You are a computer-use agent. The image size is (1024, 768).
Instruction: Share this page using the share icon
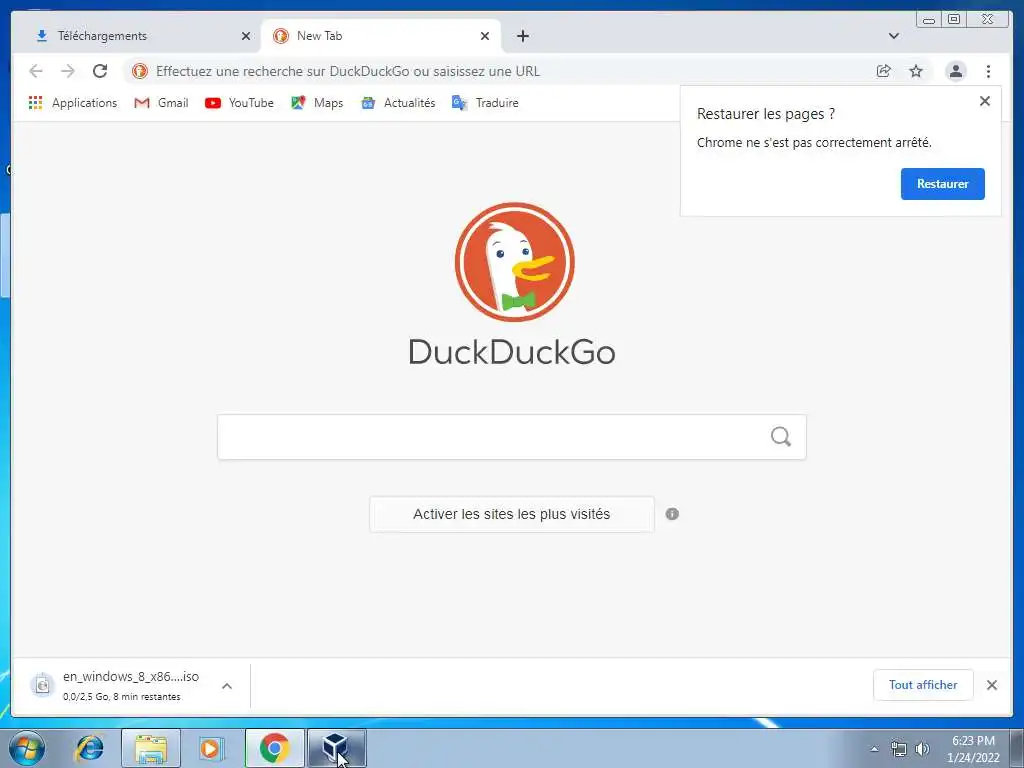click(x=884, y=71)
